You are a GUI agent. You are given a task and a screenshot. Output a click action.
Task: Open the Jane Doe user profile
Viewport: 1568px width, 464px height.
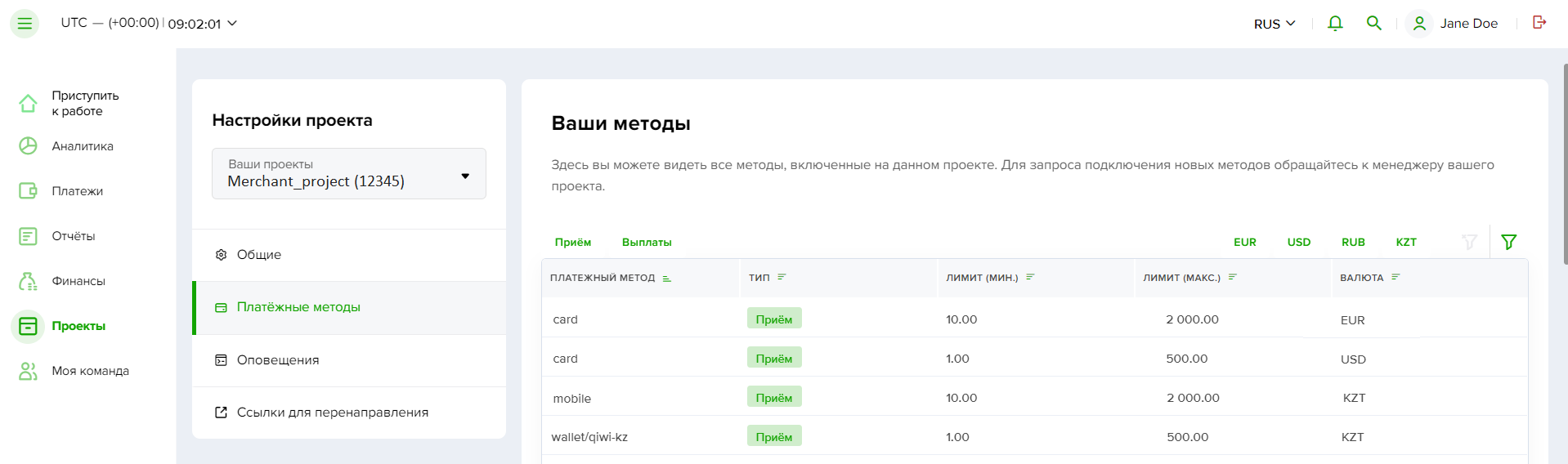1454,24
